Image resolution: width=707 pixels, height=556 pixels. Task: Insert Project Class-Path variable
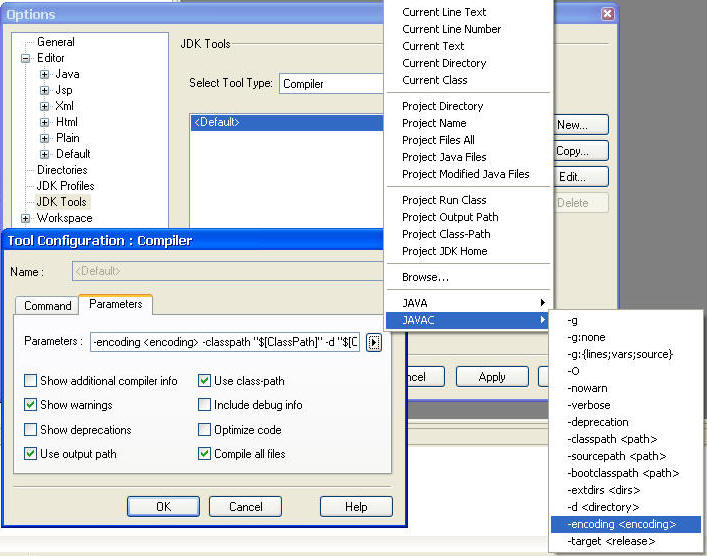coord(469,234)
